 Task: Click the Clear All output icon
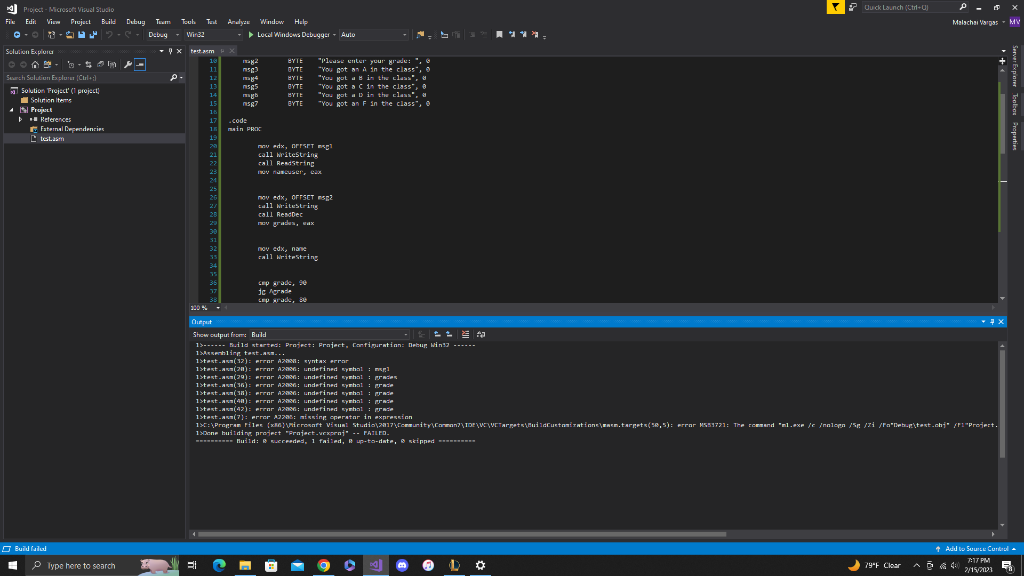[x=466, y=335]
